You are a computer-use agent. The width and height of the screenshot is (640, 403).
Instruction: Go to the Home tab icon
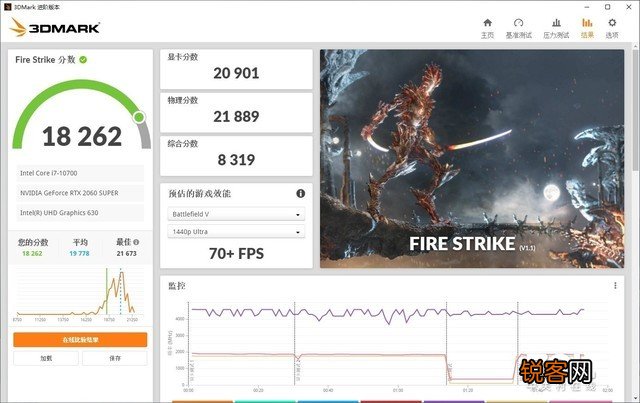point(487,23)
